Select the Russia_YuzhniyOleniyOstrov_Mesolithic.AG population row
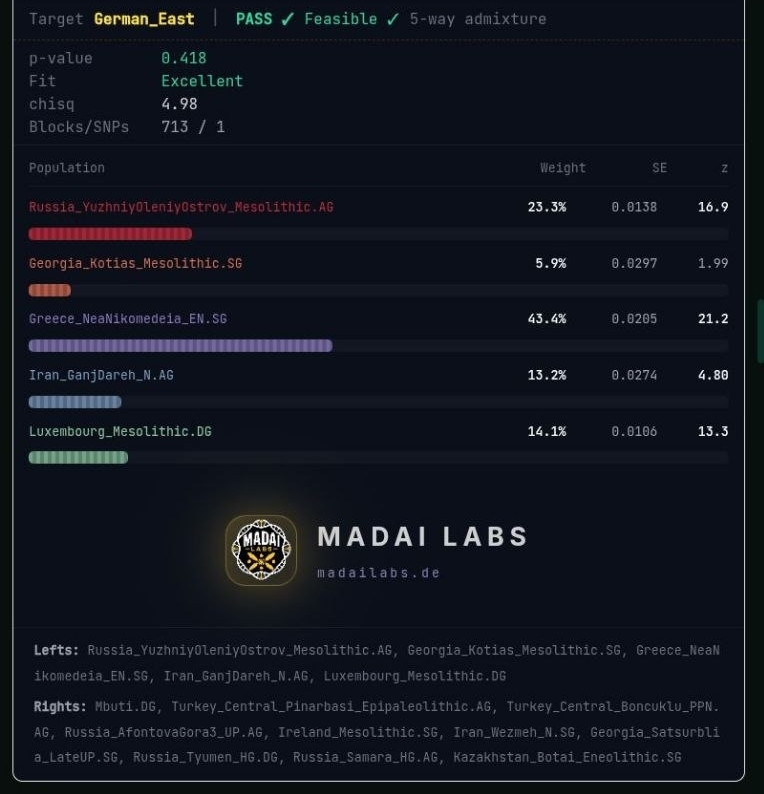 coord(378,207)
